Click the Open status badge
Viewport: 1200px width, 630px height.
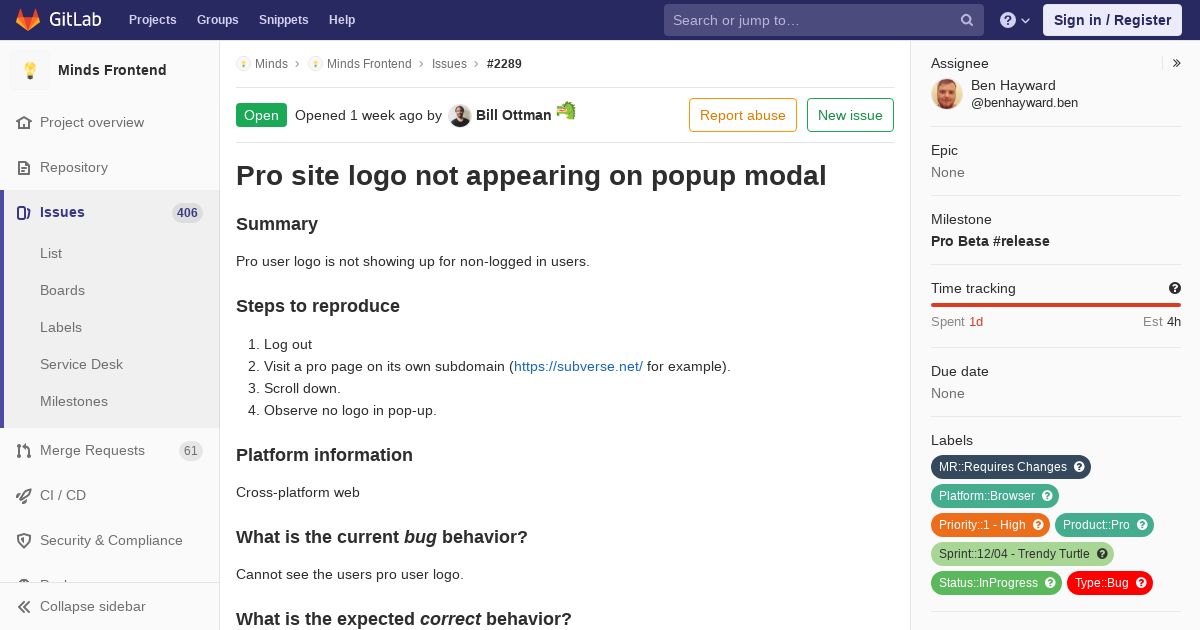pos(261,115)
